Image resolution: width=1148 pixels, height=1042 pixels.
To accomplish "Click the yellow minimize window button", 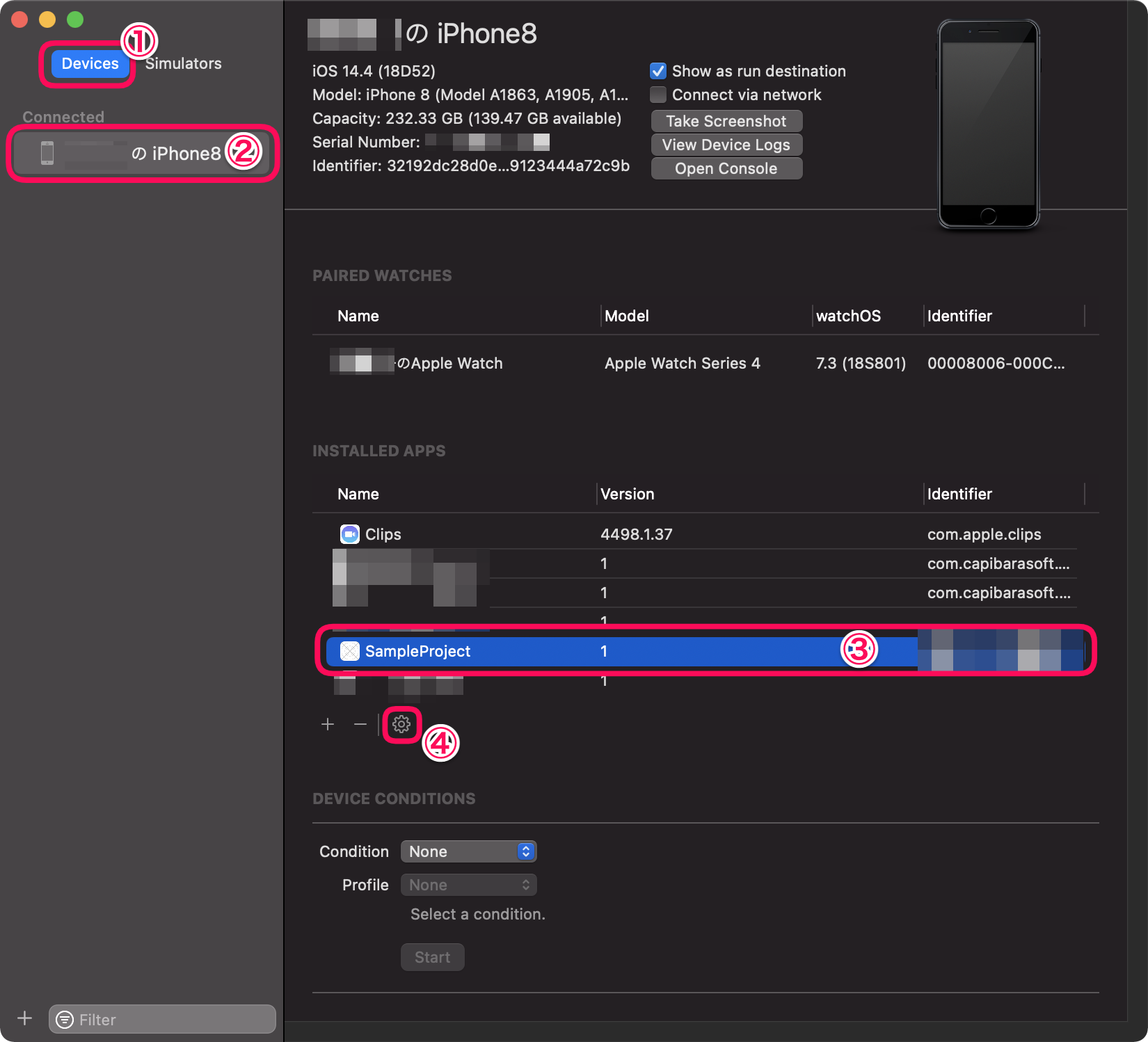I will click(47, 19).
